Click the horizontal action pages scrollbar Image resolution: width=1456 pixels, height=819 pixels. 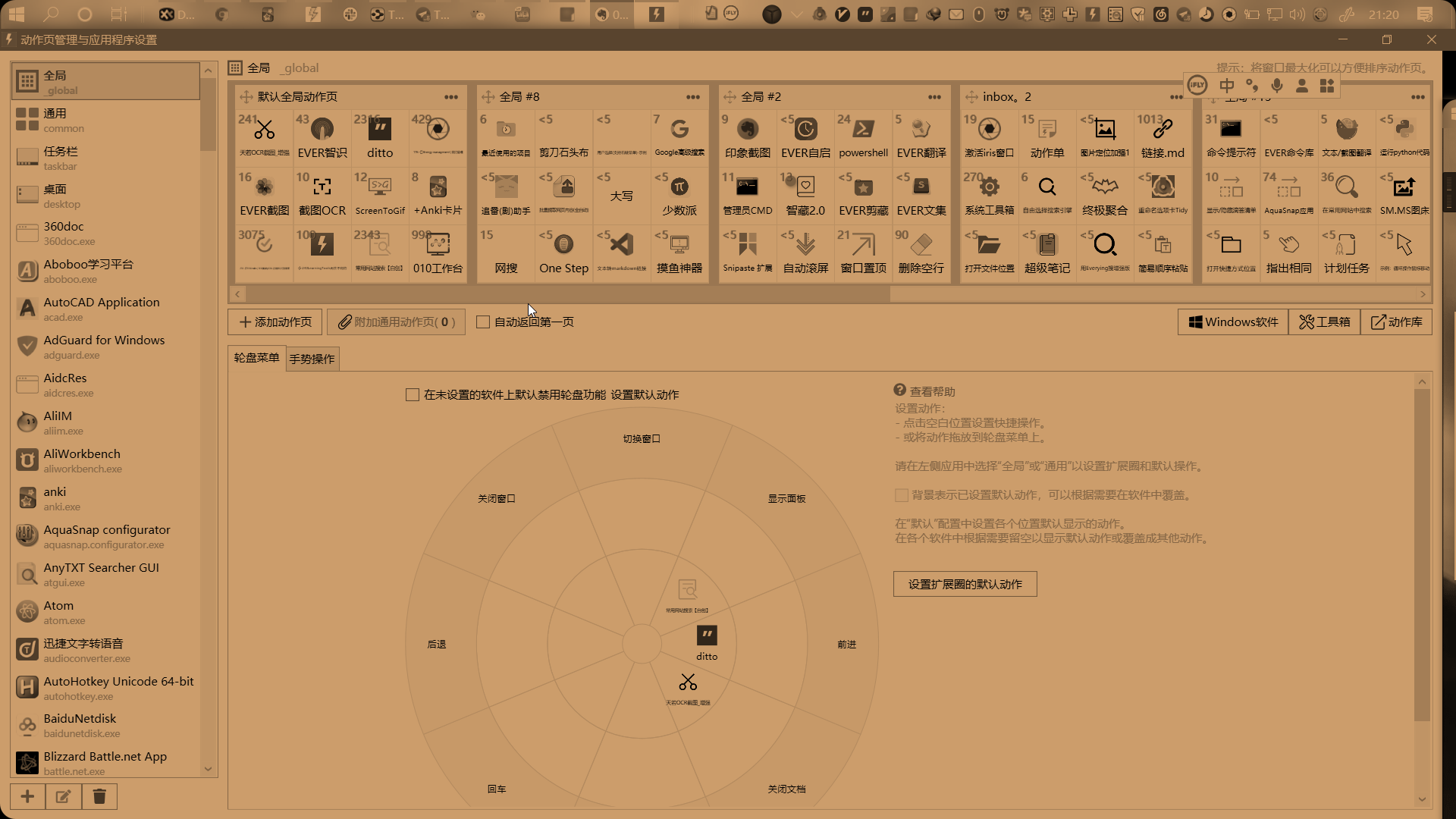pyautogui.click(x=567, y=294)
